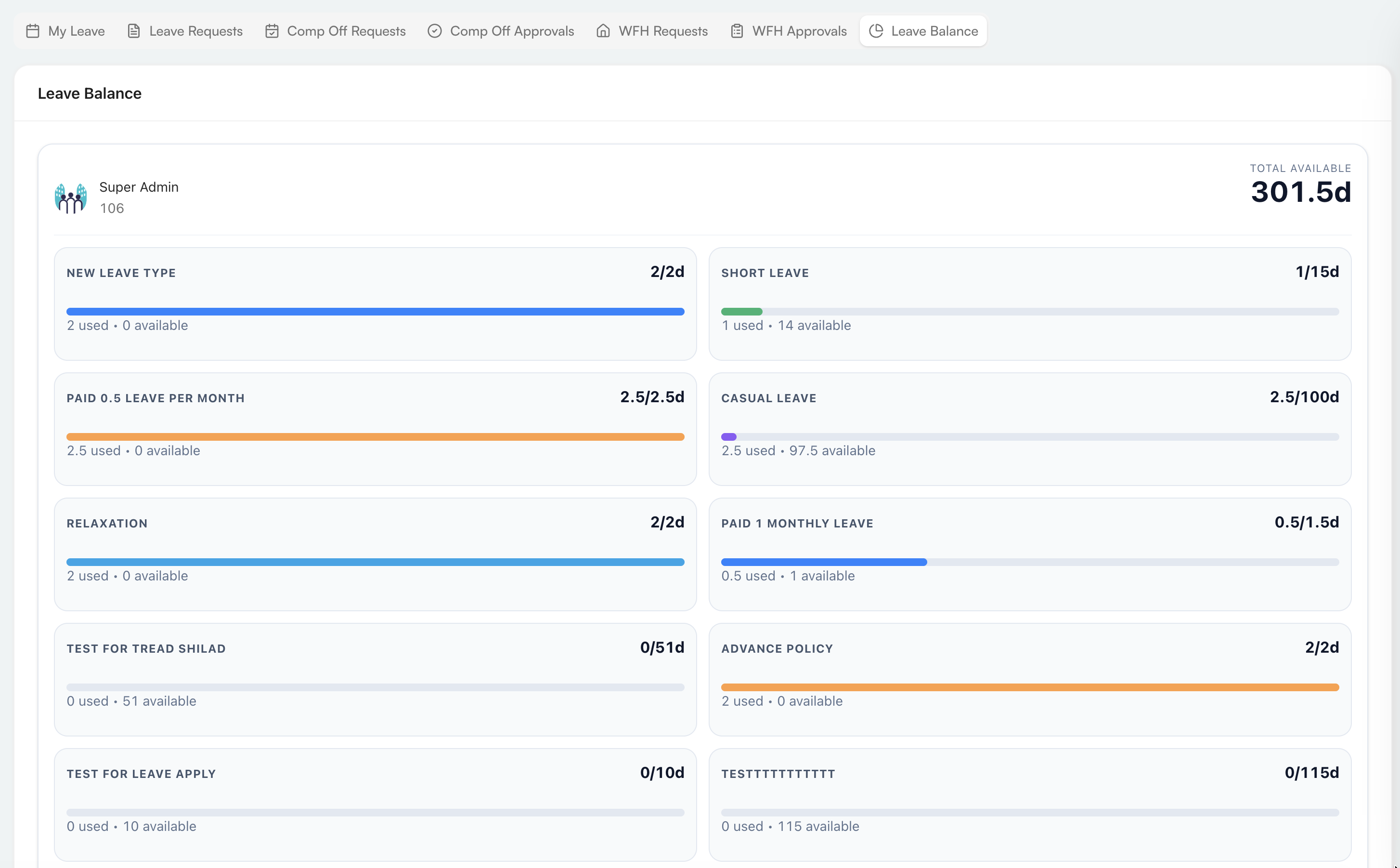Click the NEW LEAVE TYPE card title
The height and width of the screenshot is (868, 1400).
click(121, 273)
